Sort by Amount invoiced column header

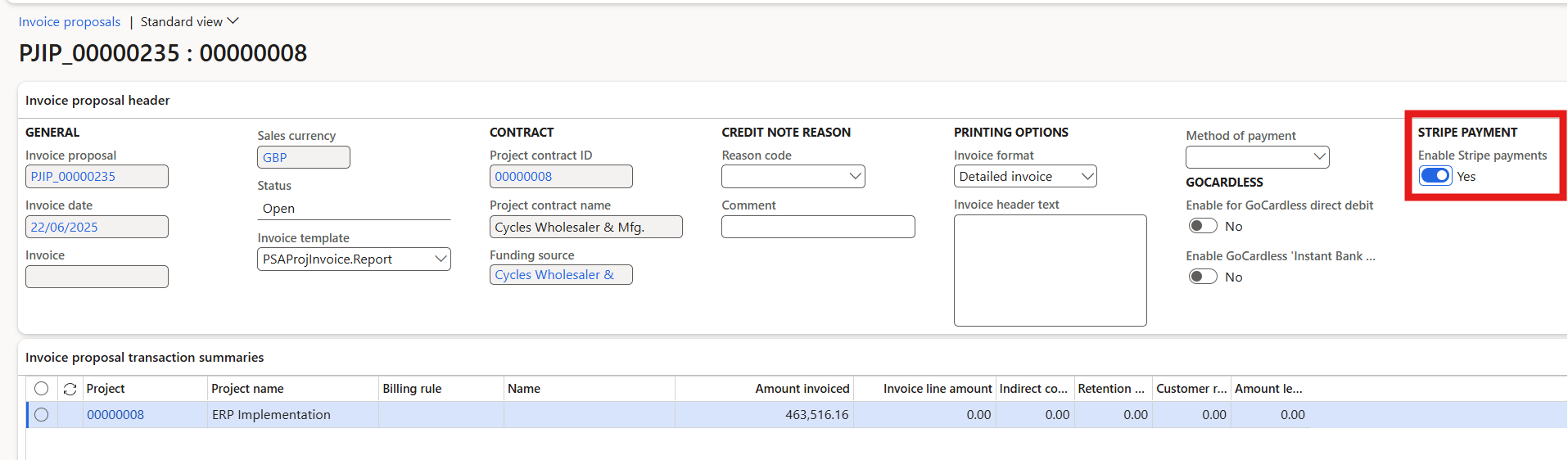point(802,389)
